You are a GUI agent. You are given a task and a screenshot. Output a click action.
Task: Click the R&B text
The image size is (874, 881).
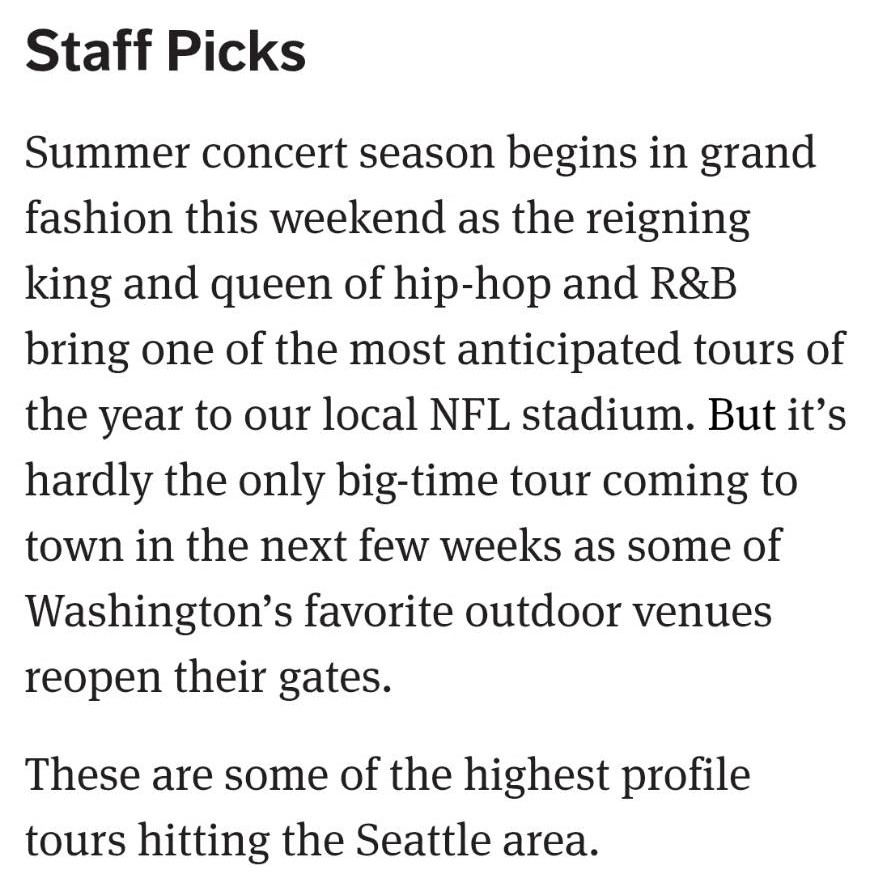[x=693, y=284]
